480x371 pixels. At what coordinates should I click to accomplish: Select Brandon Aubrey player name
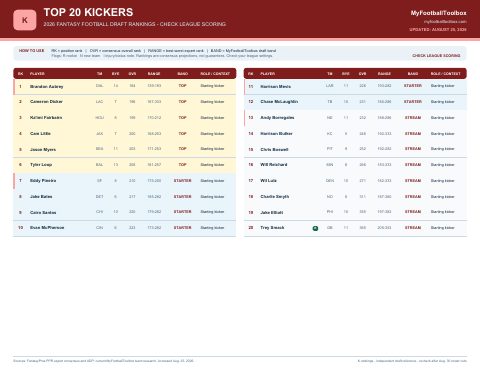tap(46, 86)
